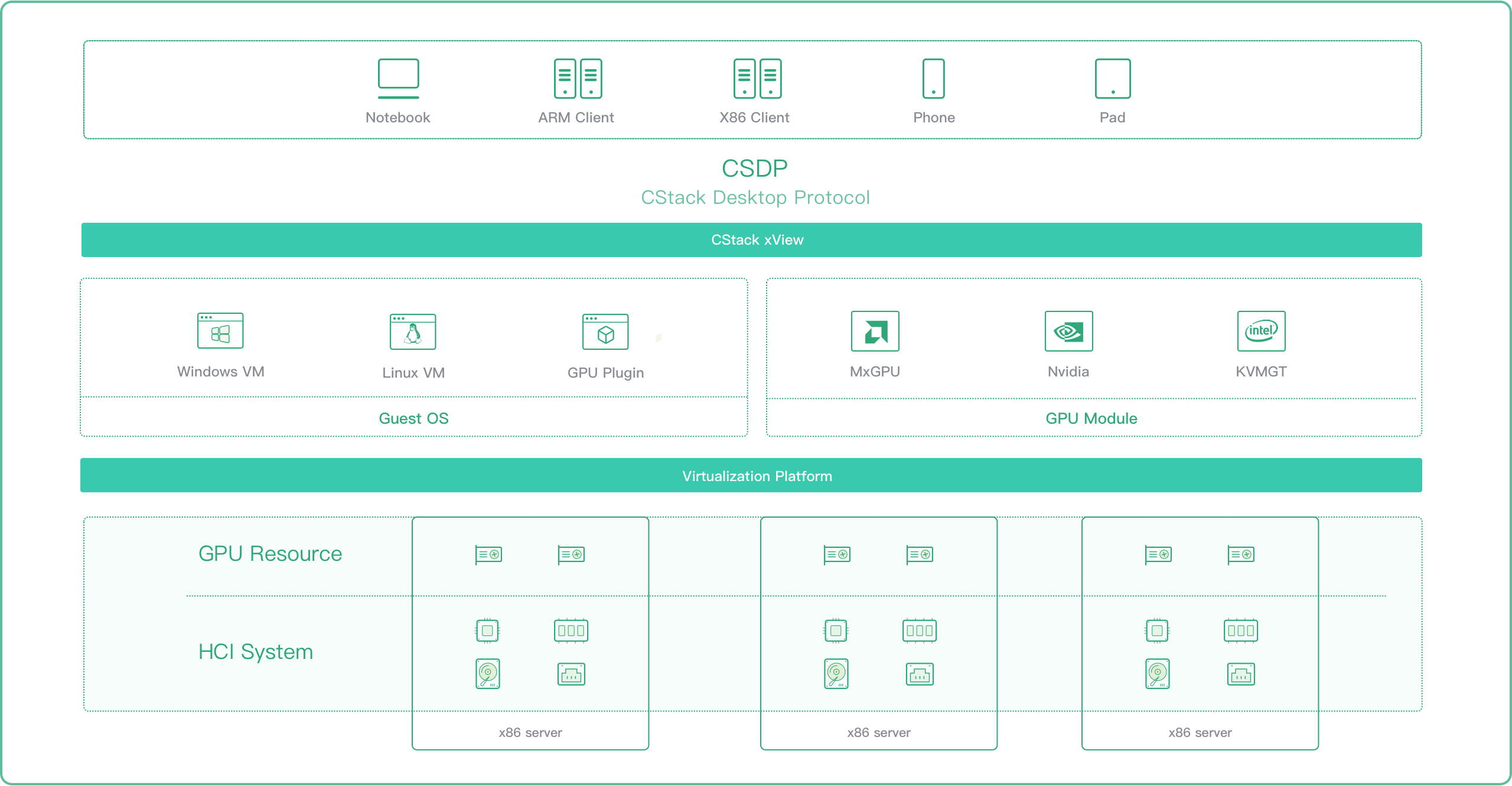This screenshot has height=786, width=1512.
Task: Click the GPU Plugin text label
Action: click(605, 373)
